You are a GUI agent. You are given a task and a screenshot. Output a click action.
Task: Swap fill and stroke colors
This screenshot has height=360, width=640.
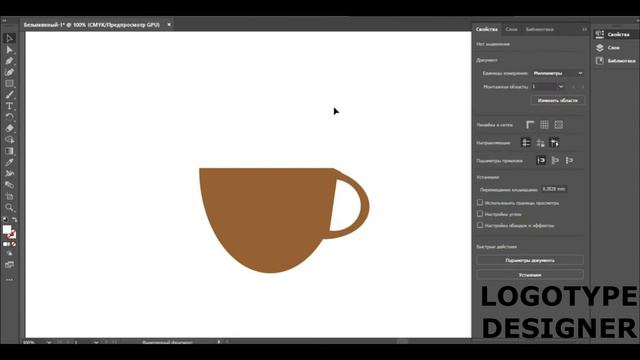pos(14,220)
